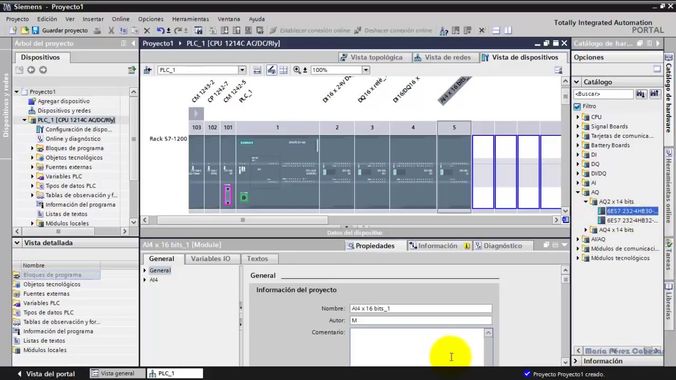Toggle the Filtro checkbox in catalog
The image size is (676, 380).
tap(577, 106)
